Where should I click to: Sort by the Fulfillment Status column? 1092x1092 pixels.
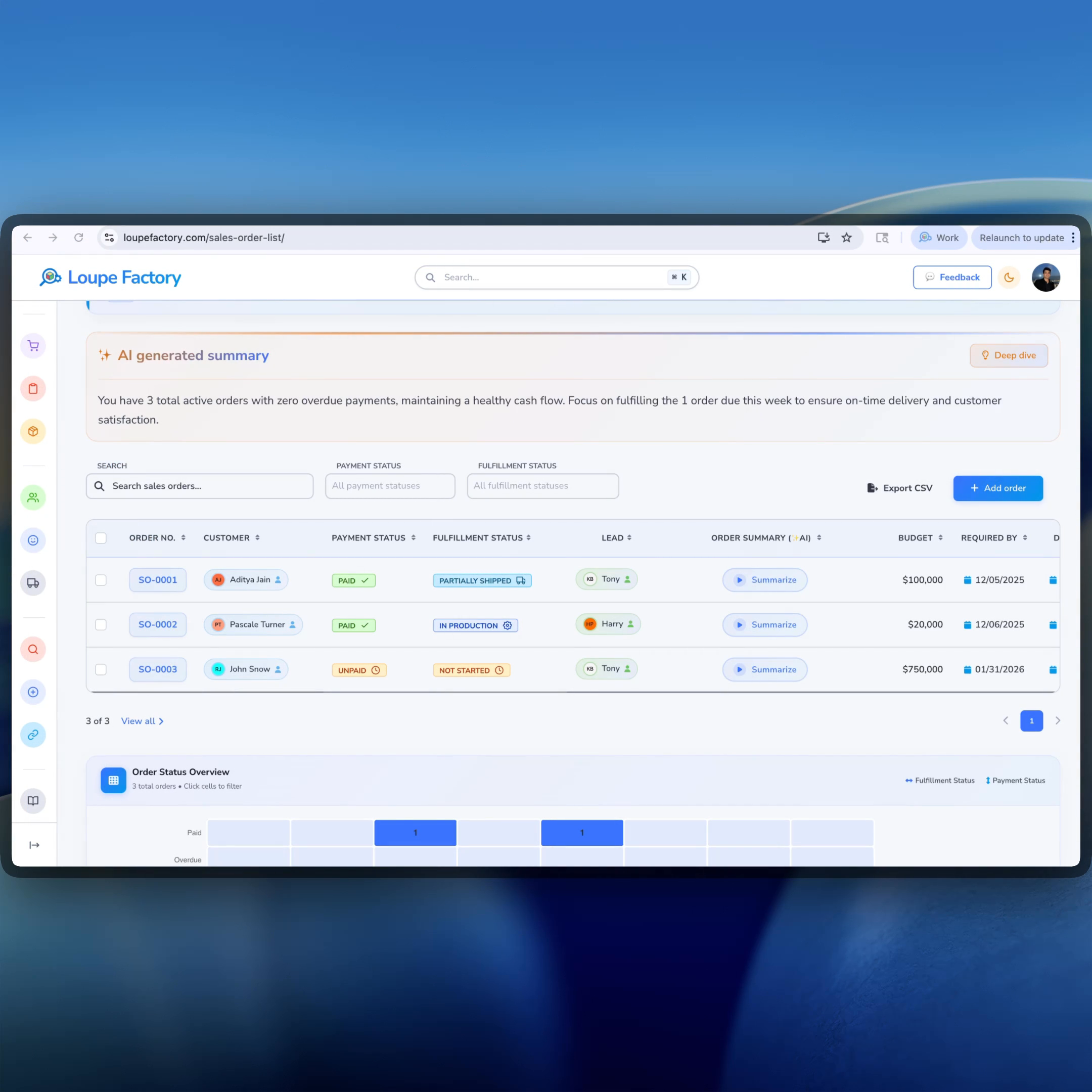tap(482, 538)
